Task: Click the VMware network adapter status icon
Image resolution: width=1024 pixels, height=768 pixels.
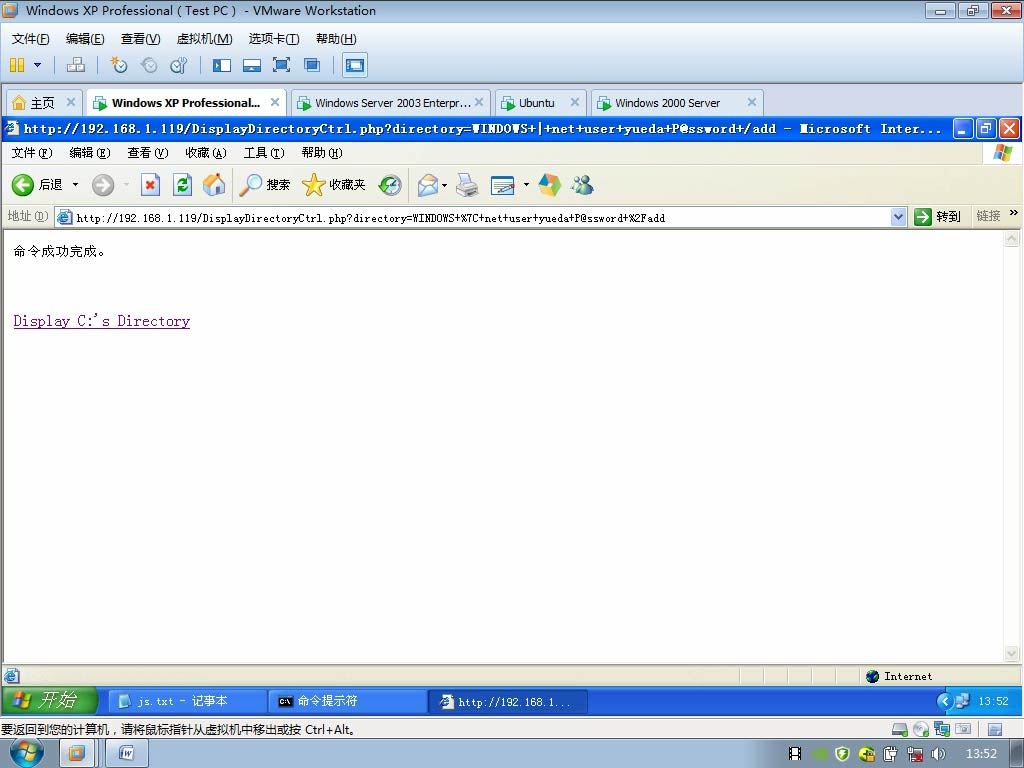Action: pyautogui.click(x=942, y=729)
